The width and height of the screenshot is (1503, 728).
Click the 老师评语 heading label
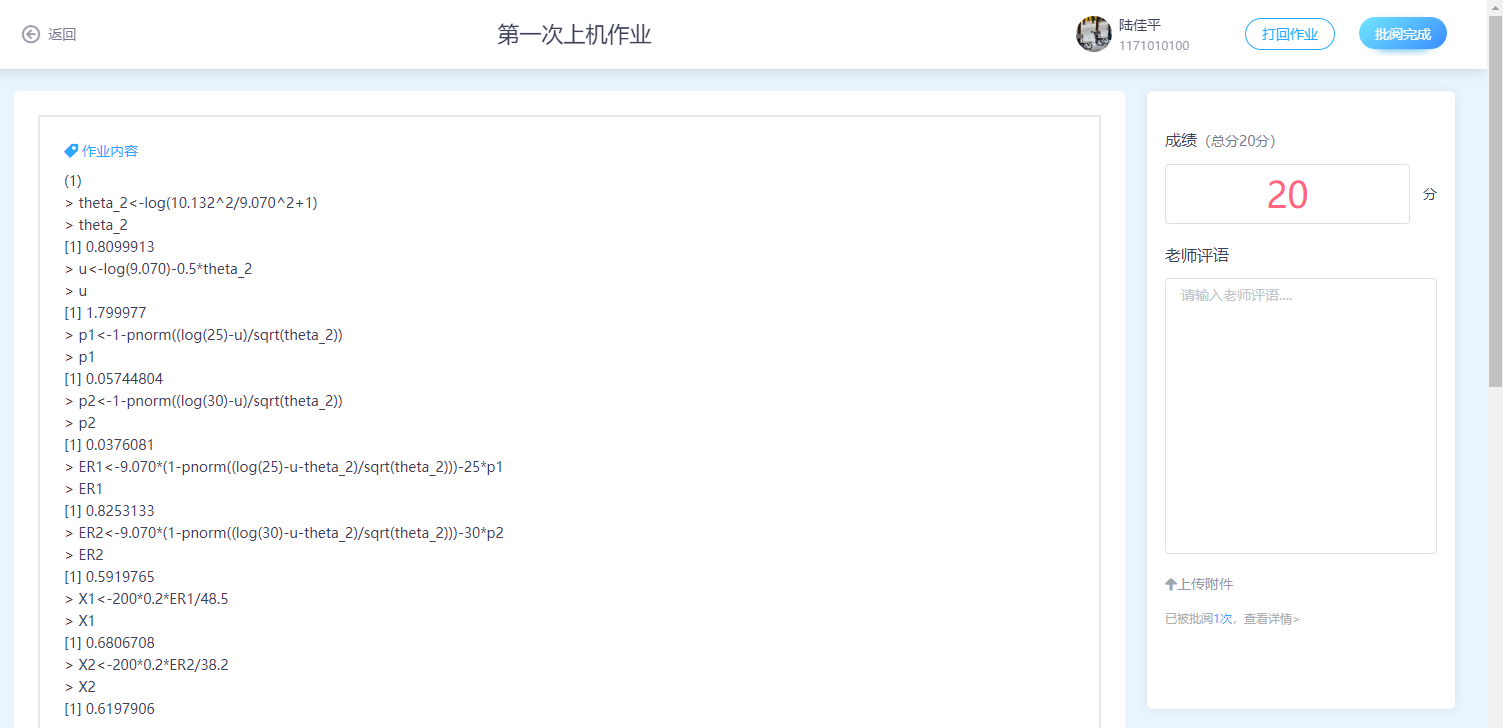1197,256
